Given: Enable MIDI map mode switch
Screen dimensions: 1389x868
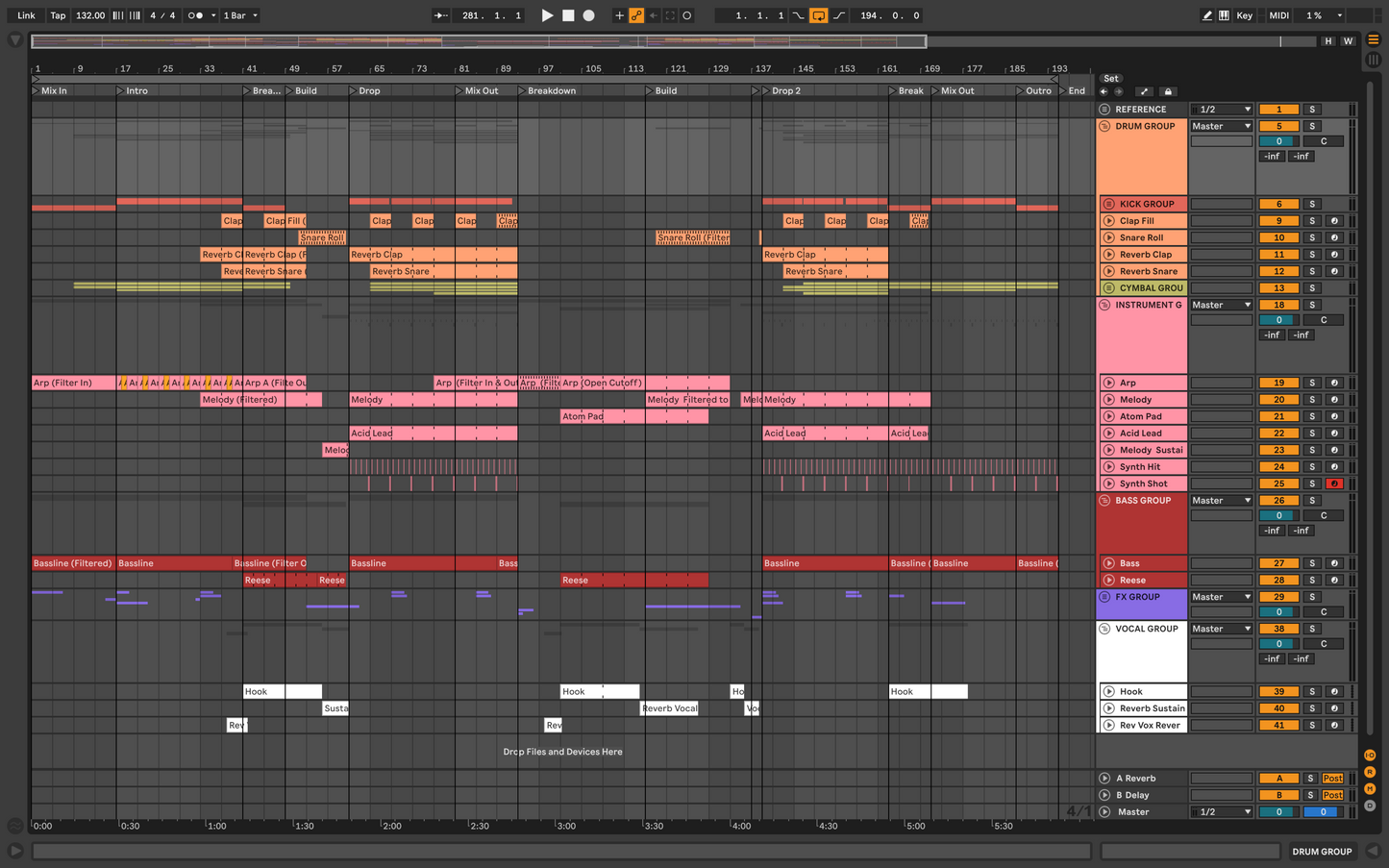Looking at the screenshot, I should coord(1278,15).
